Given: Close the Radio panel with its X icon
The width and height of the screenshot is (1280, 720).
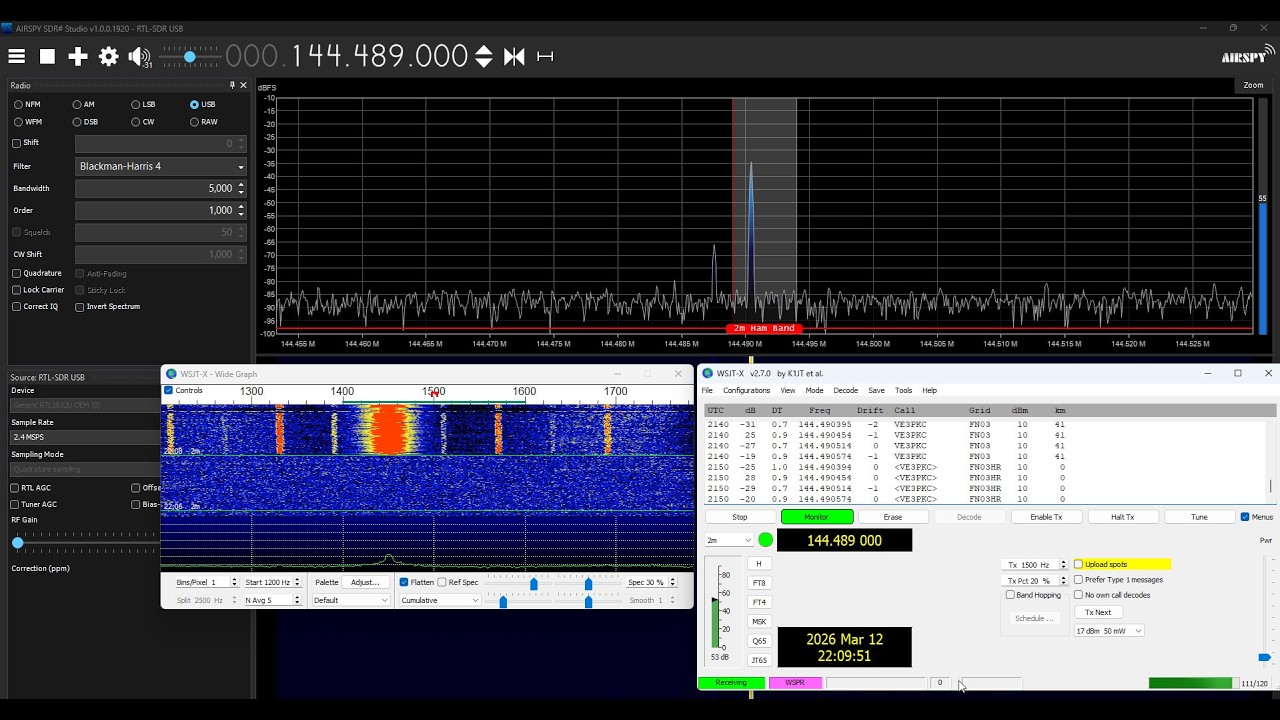Looking at the screenshot, I should pyautogui.click(x=243, y=86).
